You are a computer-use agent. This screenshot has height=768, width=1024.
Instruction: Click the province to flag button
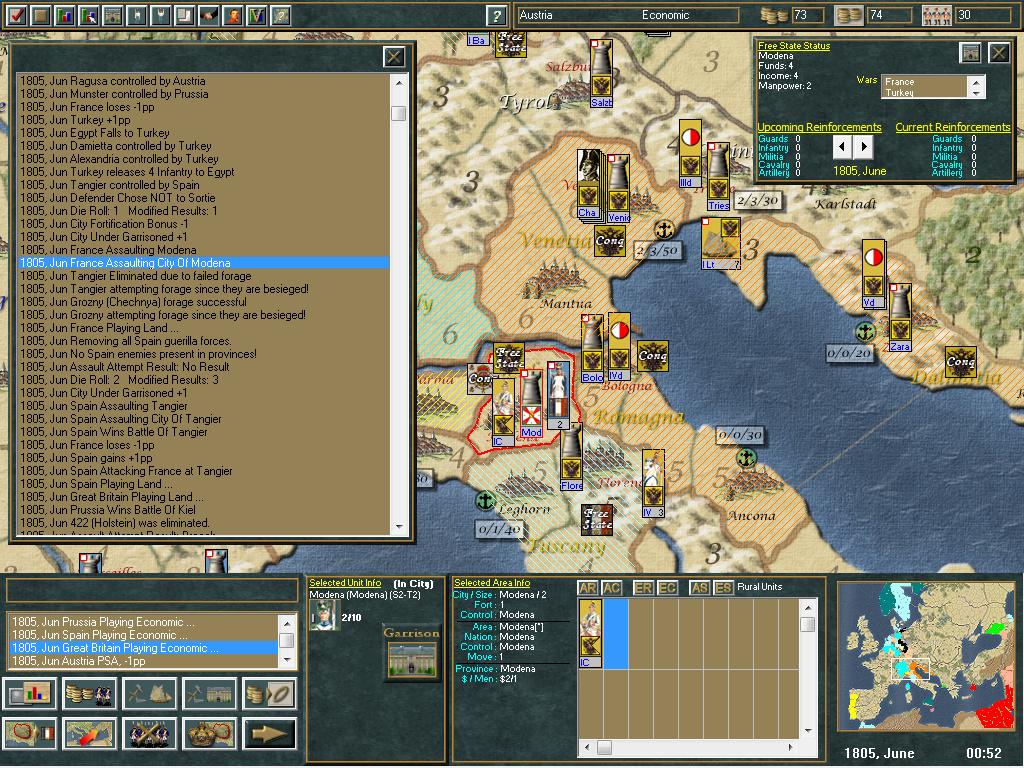click(x=30, y=733)
